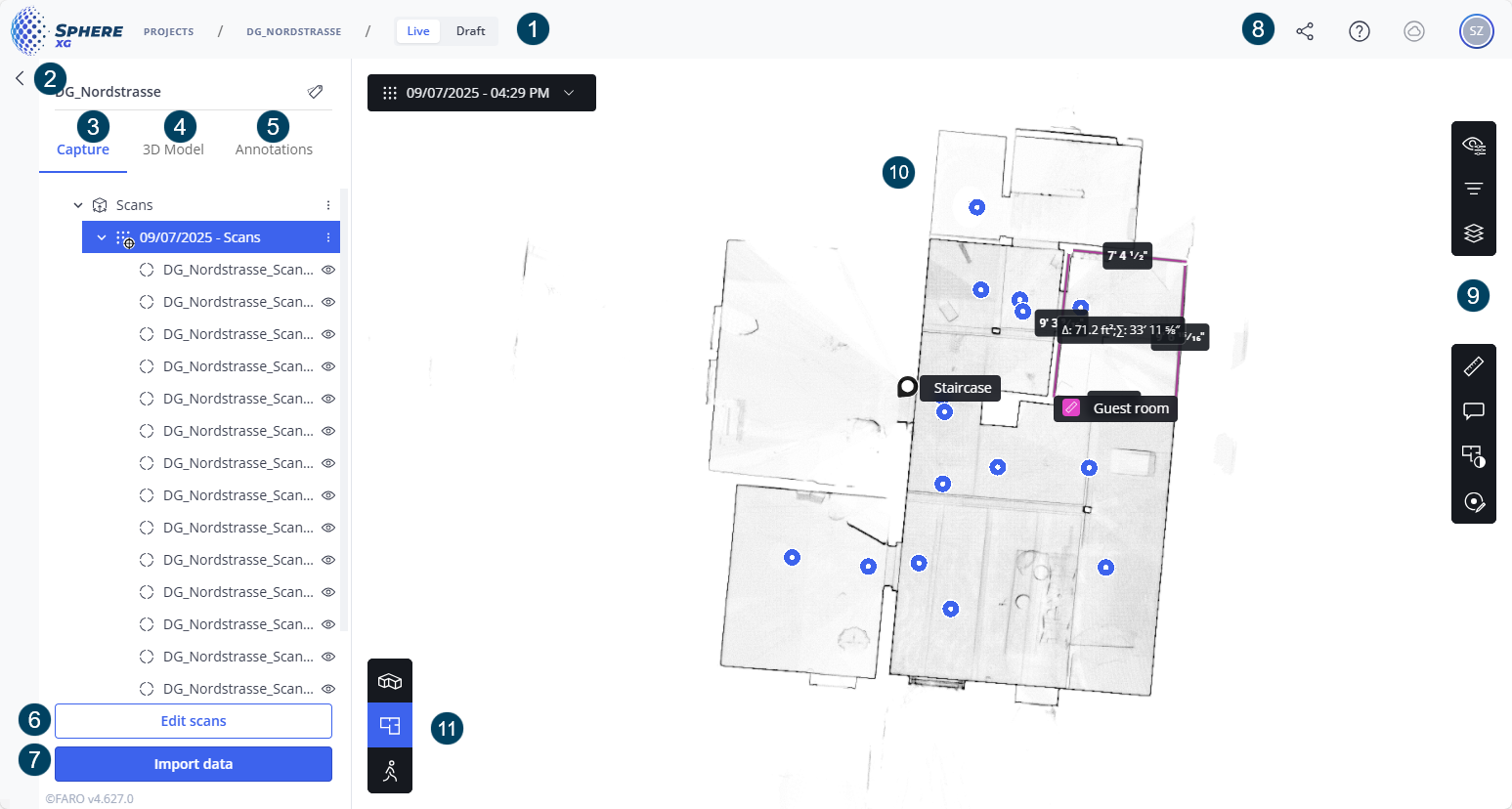Open the Annotations tab
Image resolution: width=1512 pixels, height=809 pixels.
coord(274,149)
